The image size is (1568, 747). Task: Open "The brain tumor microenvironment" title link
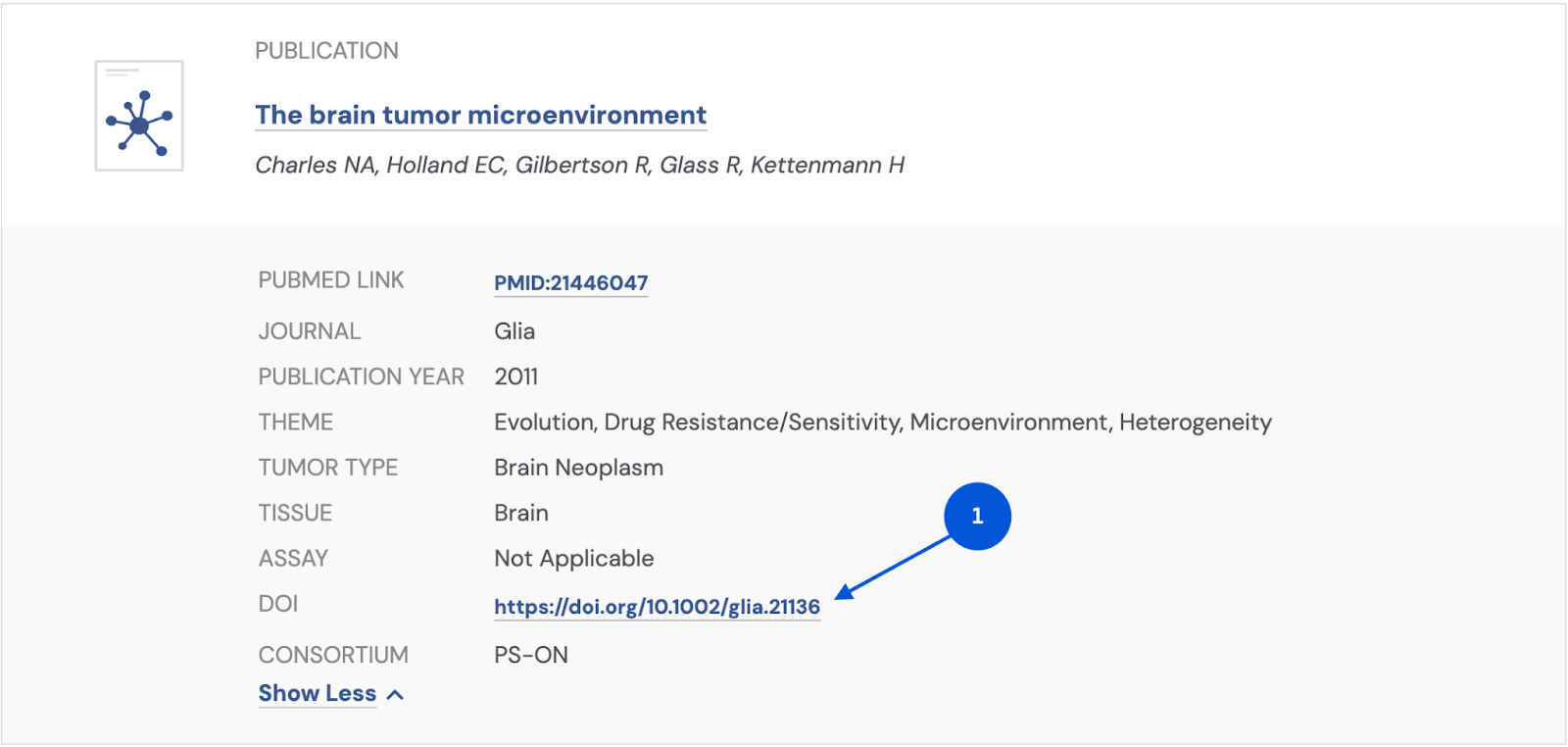(x=480, y=115)
